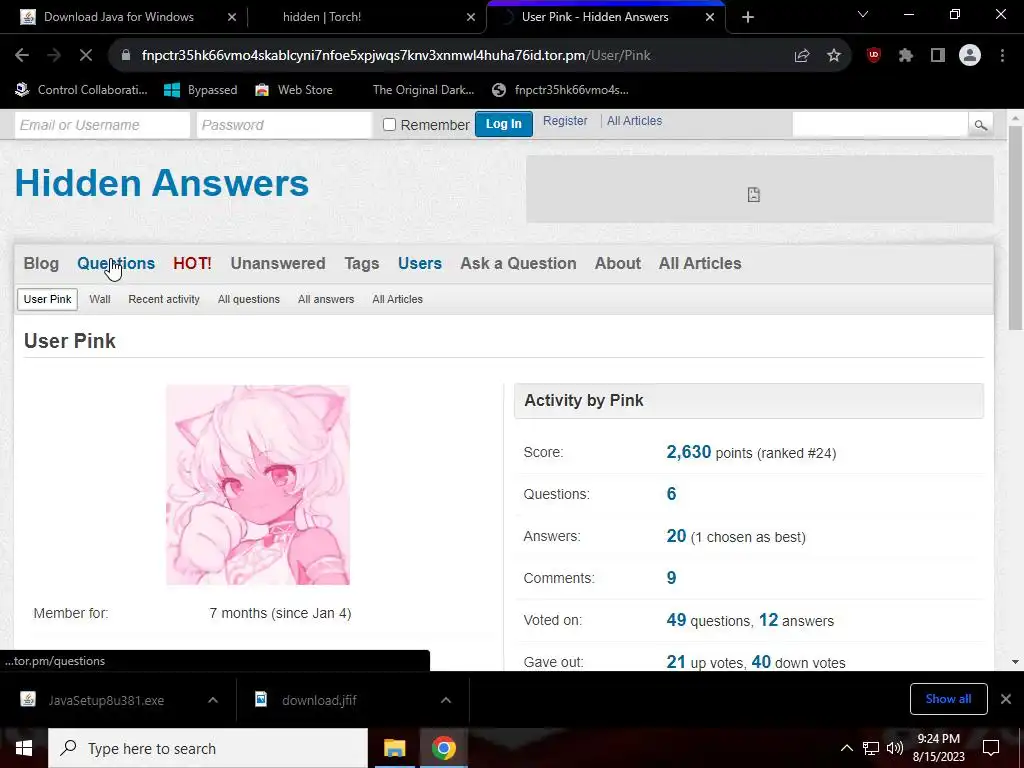Close the hidden | Torch! tab
1024x768 pixels.
pos(471,17)
